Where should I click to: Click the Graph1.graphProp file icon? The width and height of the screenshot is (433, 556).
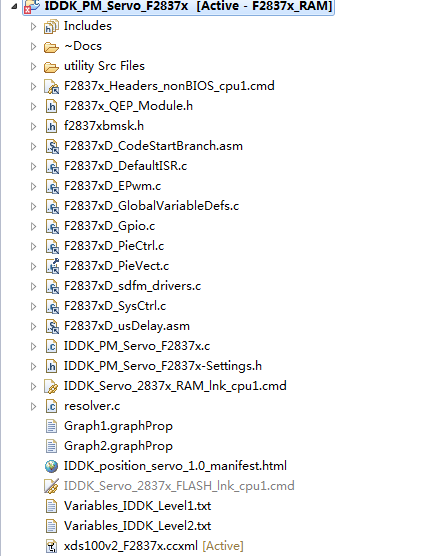51,426
